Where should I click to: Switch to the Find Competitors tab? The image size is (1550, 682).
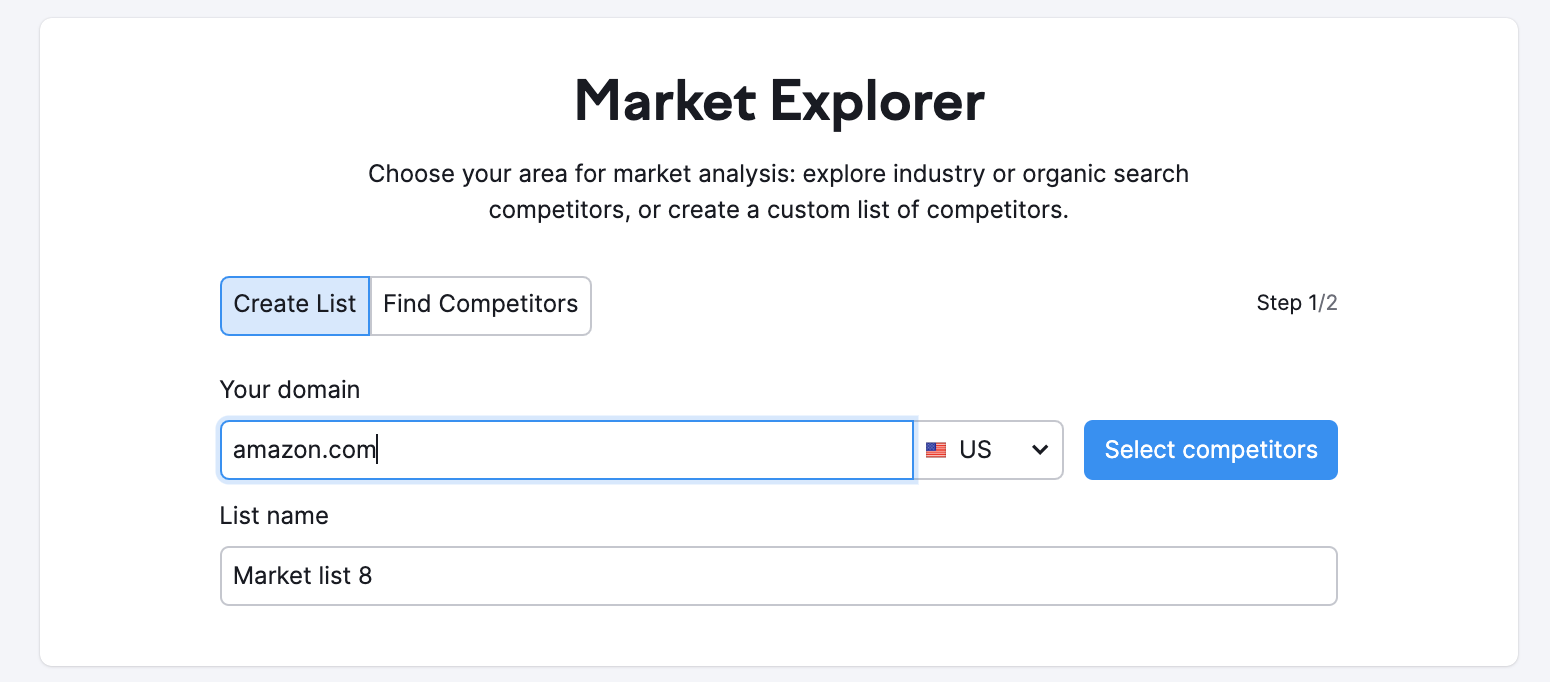pyautogui.click(x=481, y=304)
